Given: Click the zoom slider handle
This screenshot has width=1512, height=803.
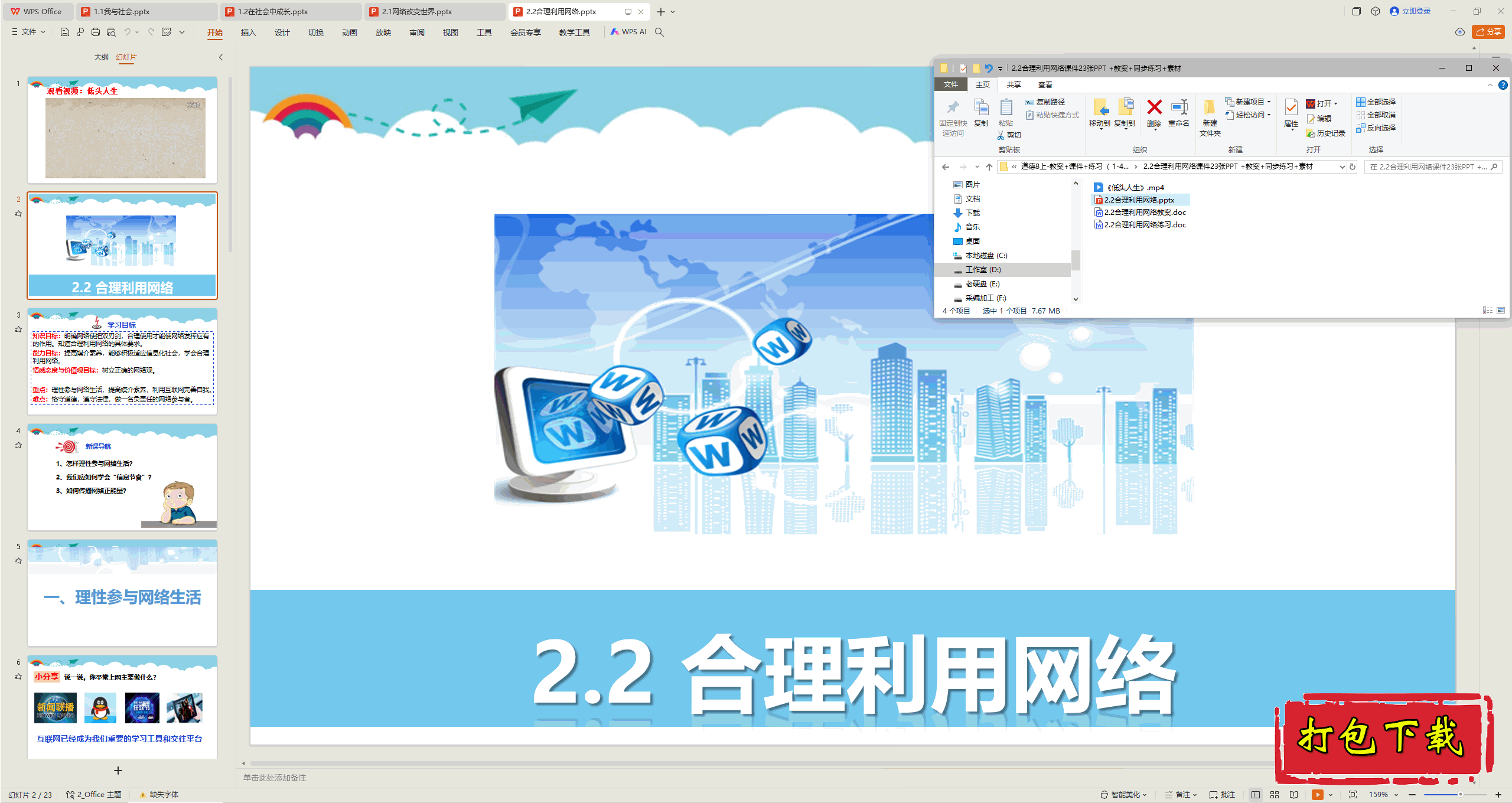Looking at the screenshot, I should coord(1460,795).
